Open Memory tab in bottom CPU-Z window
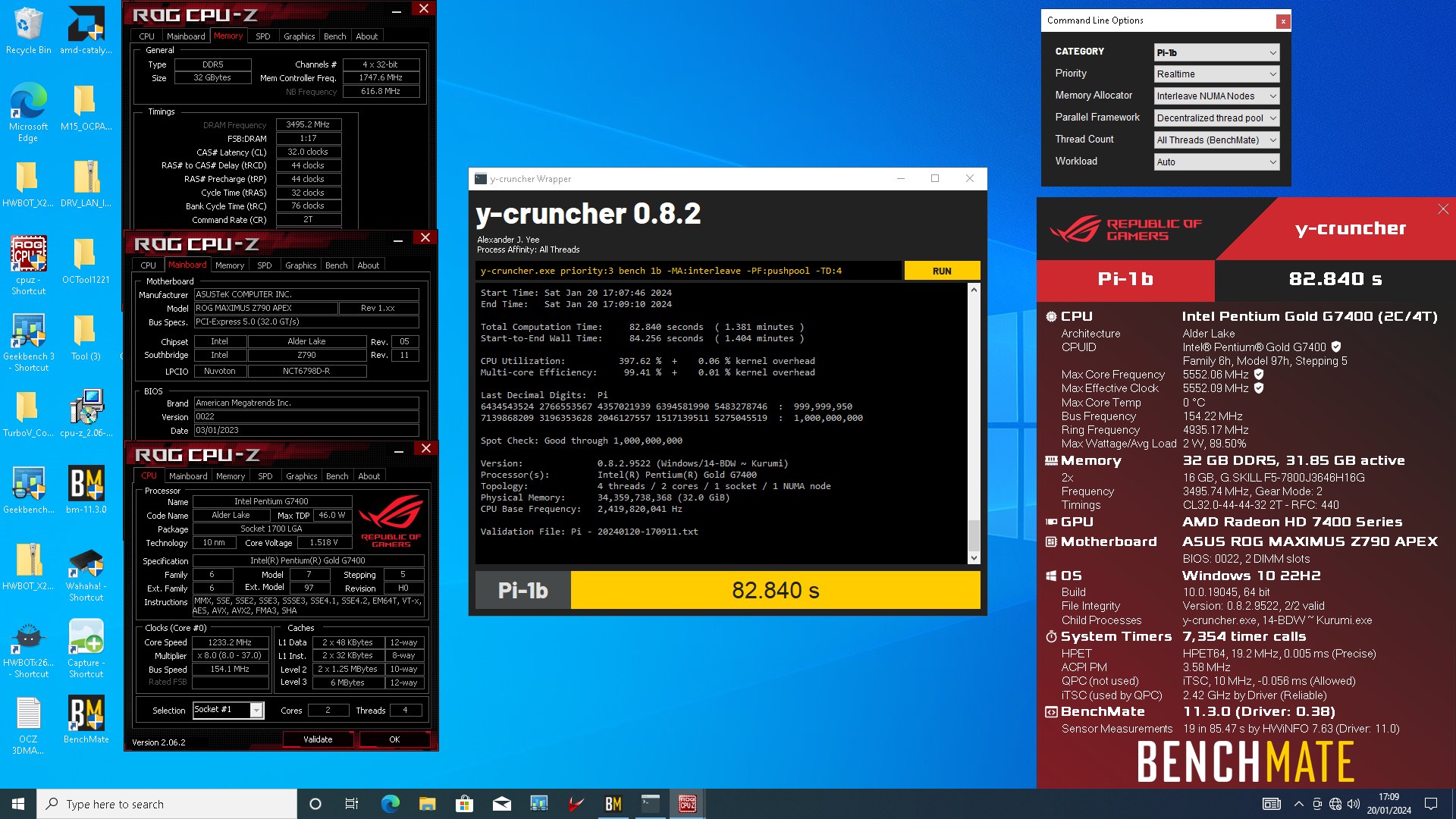Screen dimensions: 1456x819 [231, 476]
